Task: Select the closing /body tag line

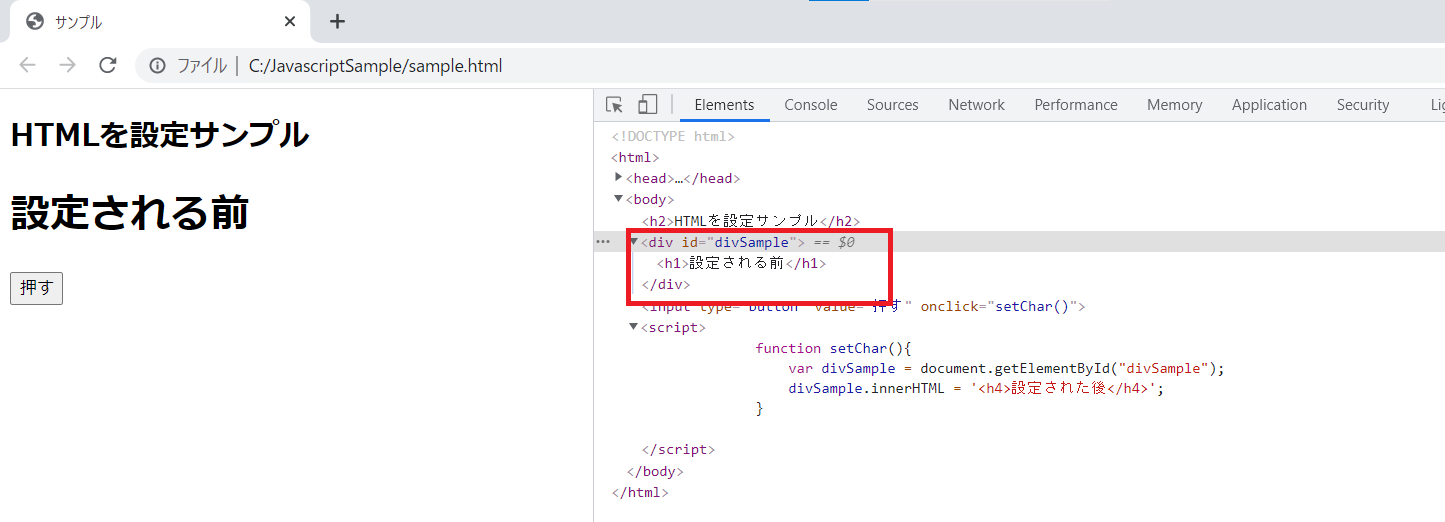Action: (655, 472)
